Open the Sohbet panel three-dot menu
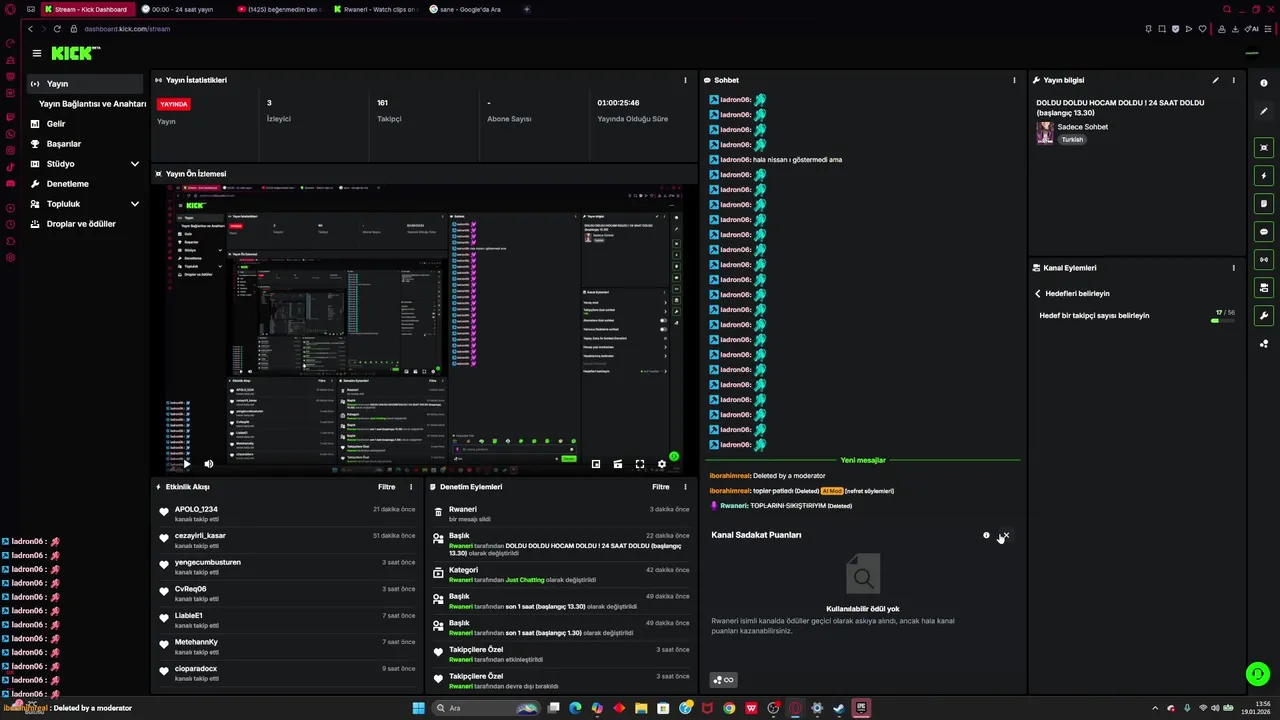Viewport: 1280px width, 720px height. click(1014, 80)
